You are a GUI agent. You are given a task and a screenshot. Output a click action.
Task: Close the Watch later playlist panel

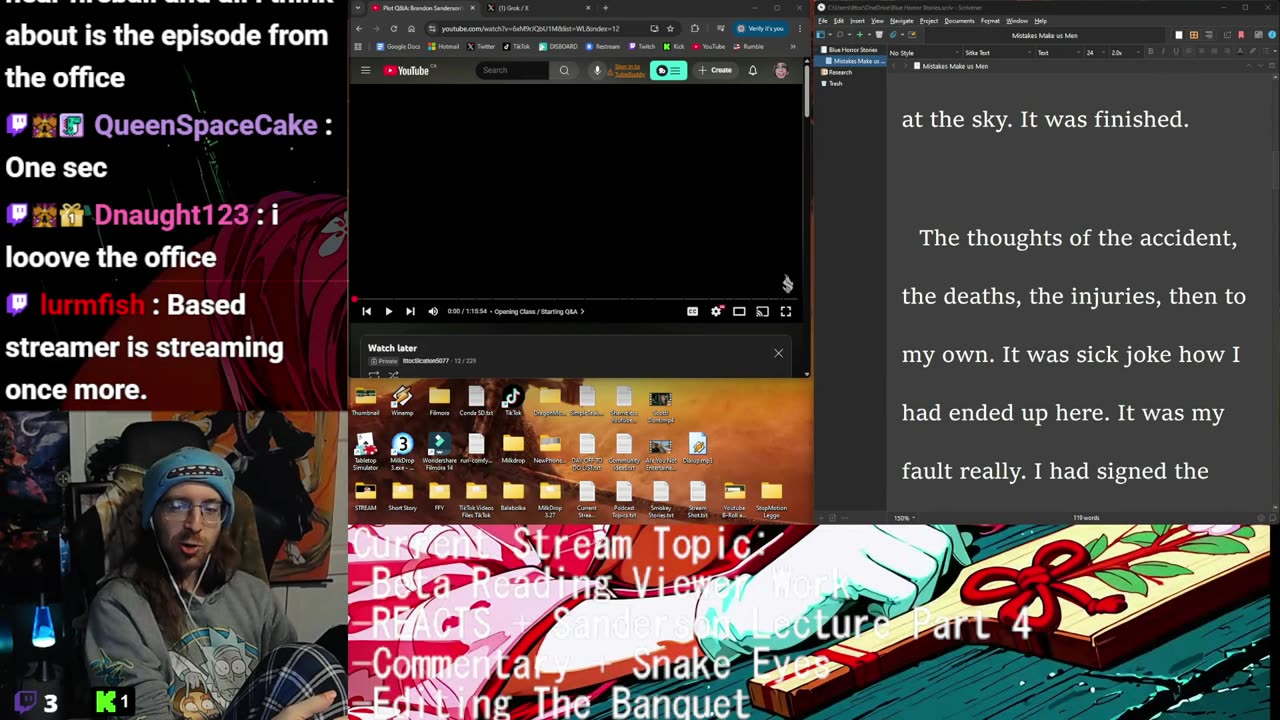coord(778,353)
